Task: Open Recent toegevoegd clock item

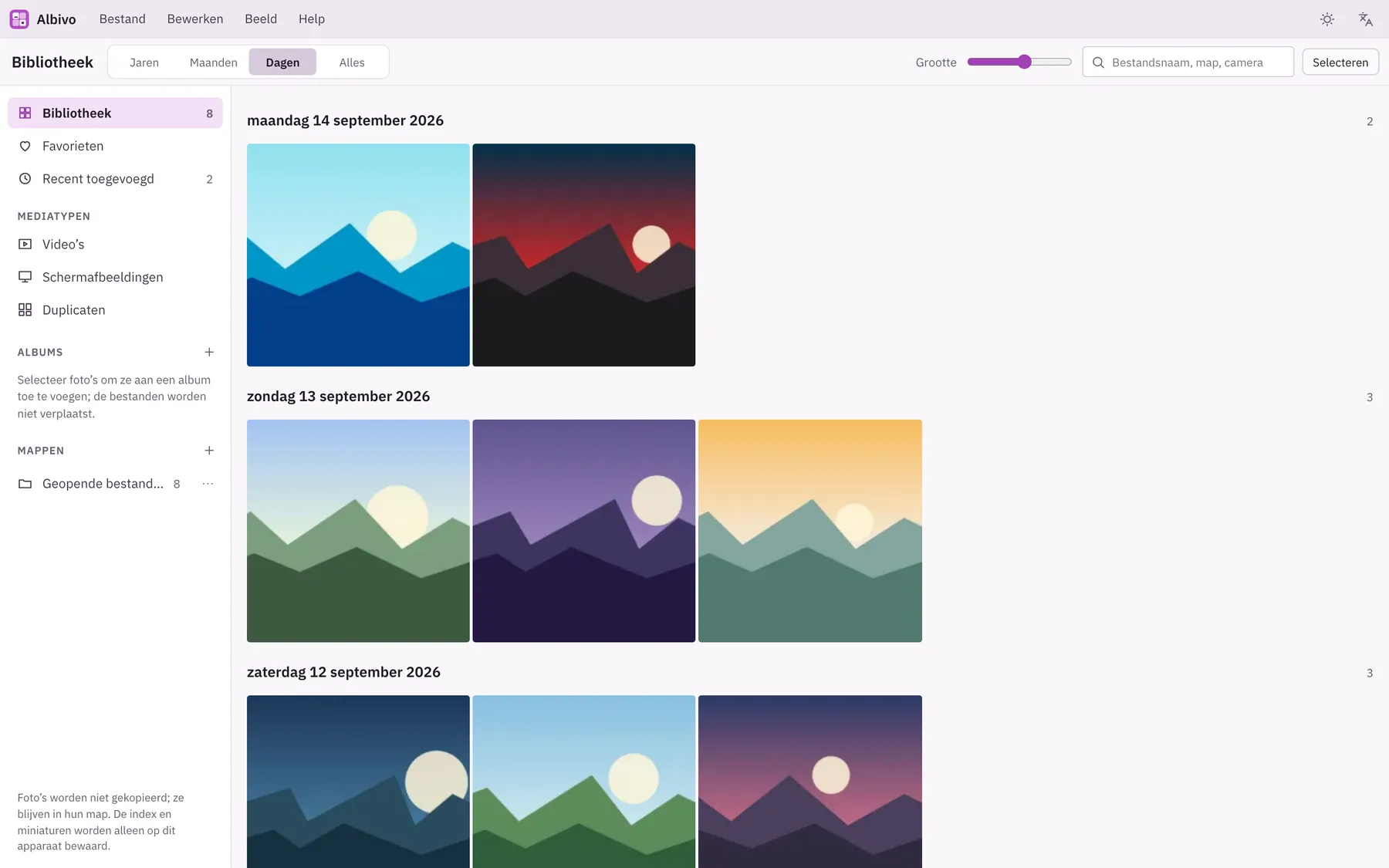Action: 115,179
